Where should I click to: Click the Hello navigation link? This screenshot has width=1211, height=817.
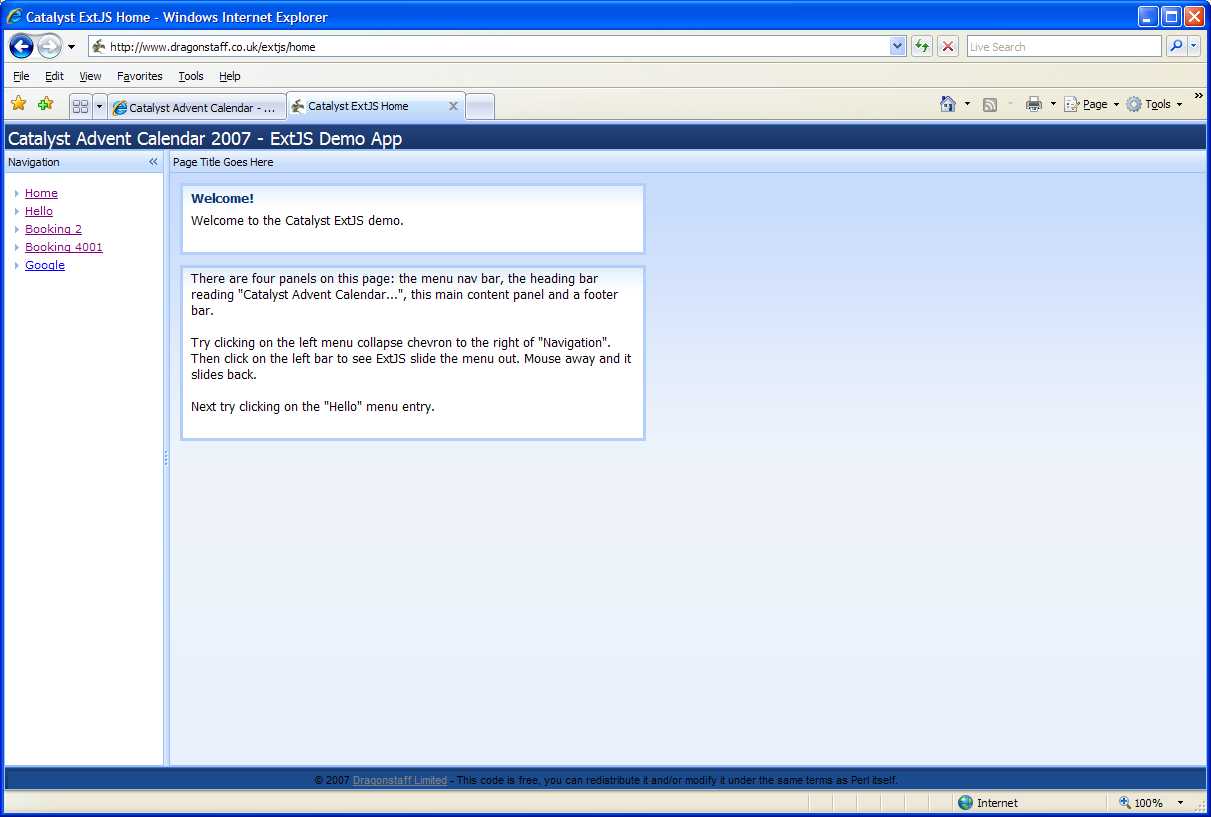[39, 211]
